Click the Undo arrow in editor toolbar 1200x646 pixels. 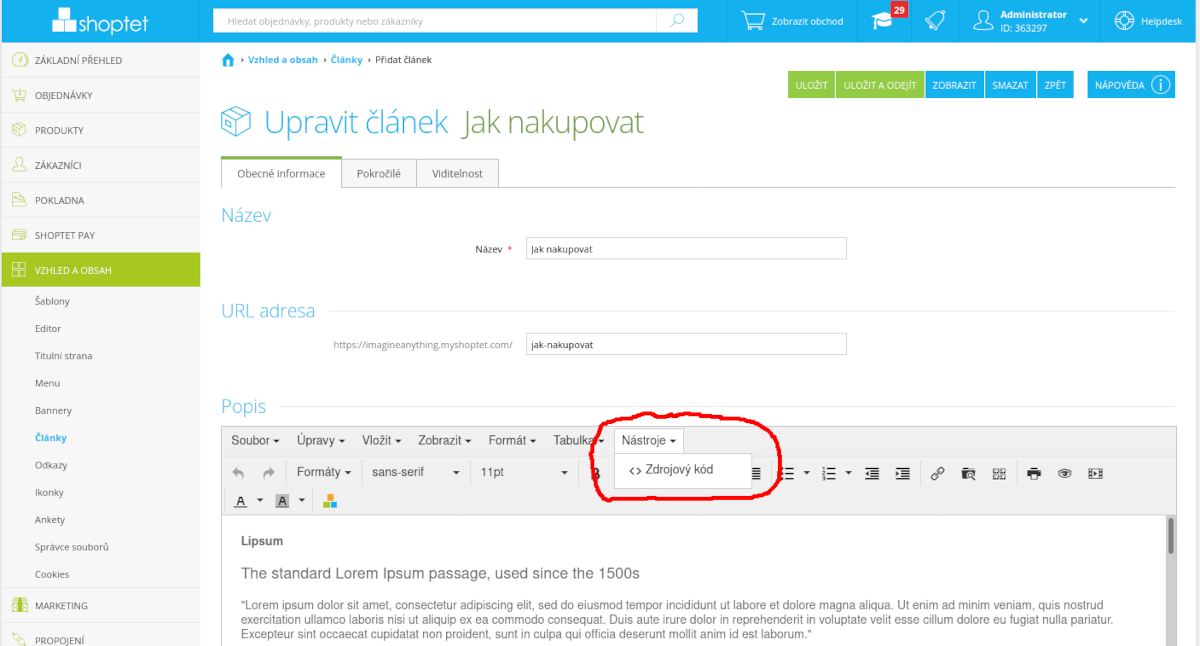point(238,473)
